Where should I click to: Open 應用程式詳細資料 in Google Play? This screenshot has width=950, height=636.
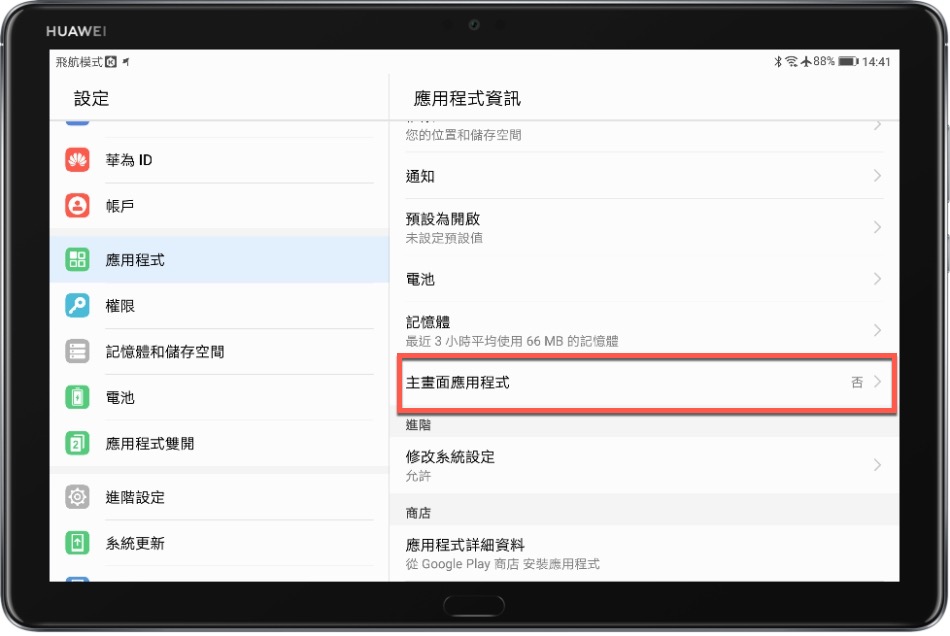coord(644,554)
